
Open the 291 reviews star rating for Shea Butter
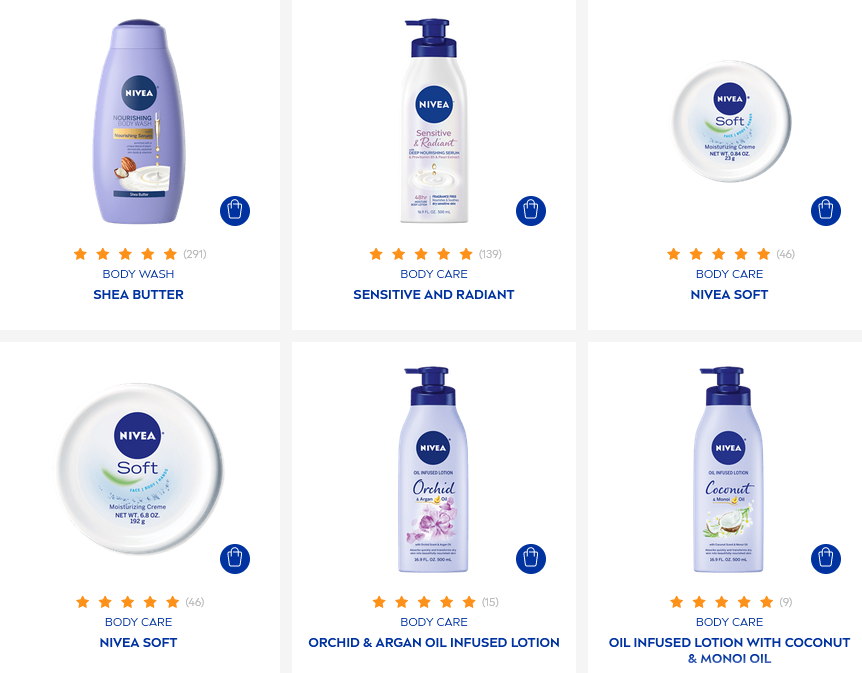[140, 254]
